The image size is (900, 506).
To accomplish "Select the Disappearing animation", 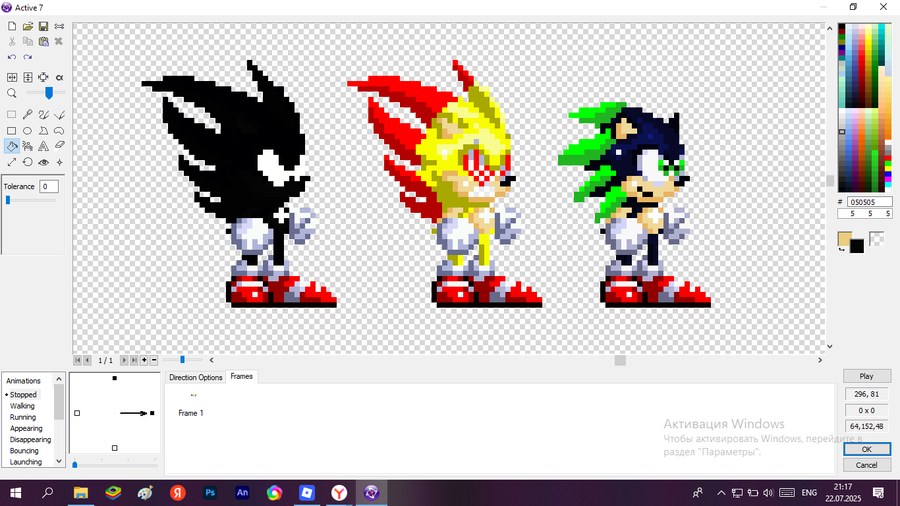I will 30,439.
